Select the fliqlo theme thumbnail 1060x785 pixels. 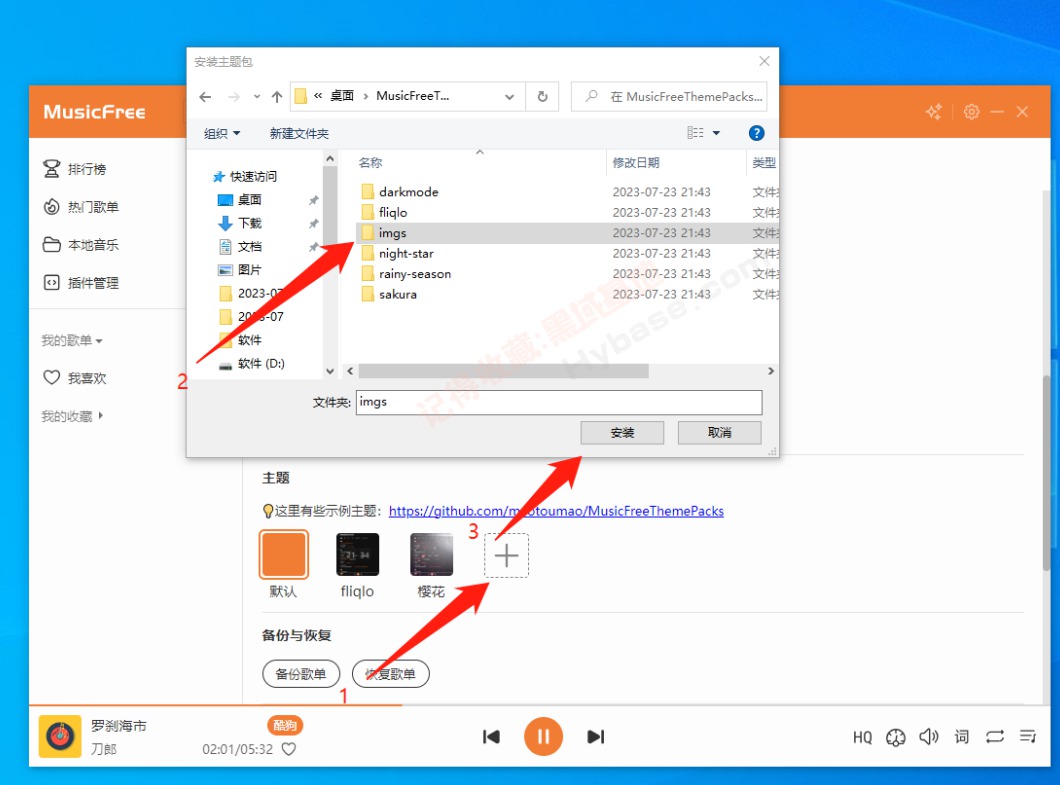pyautogui.click(x=358, y=554)
